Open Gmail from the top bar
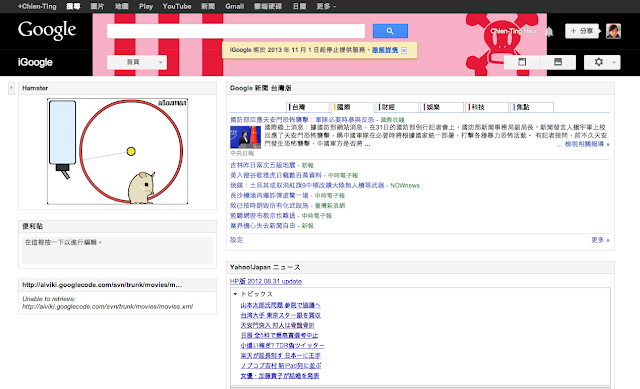Screen dimensions: 640x389 point(235,6)
